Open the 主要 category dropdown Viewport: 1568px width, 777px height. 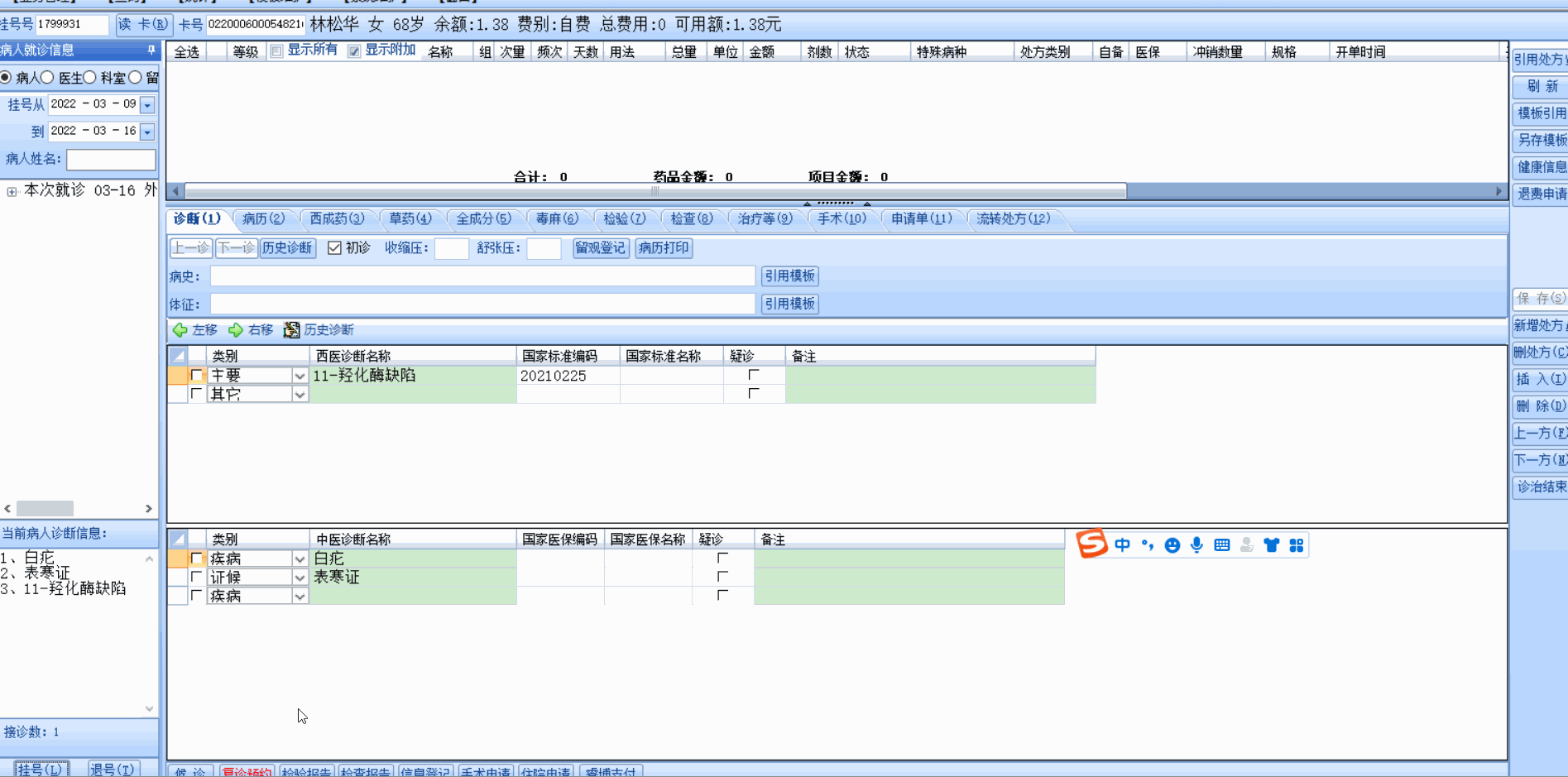tap(300, 376)
